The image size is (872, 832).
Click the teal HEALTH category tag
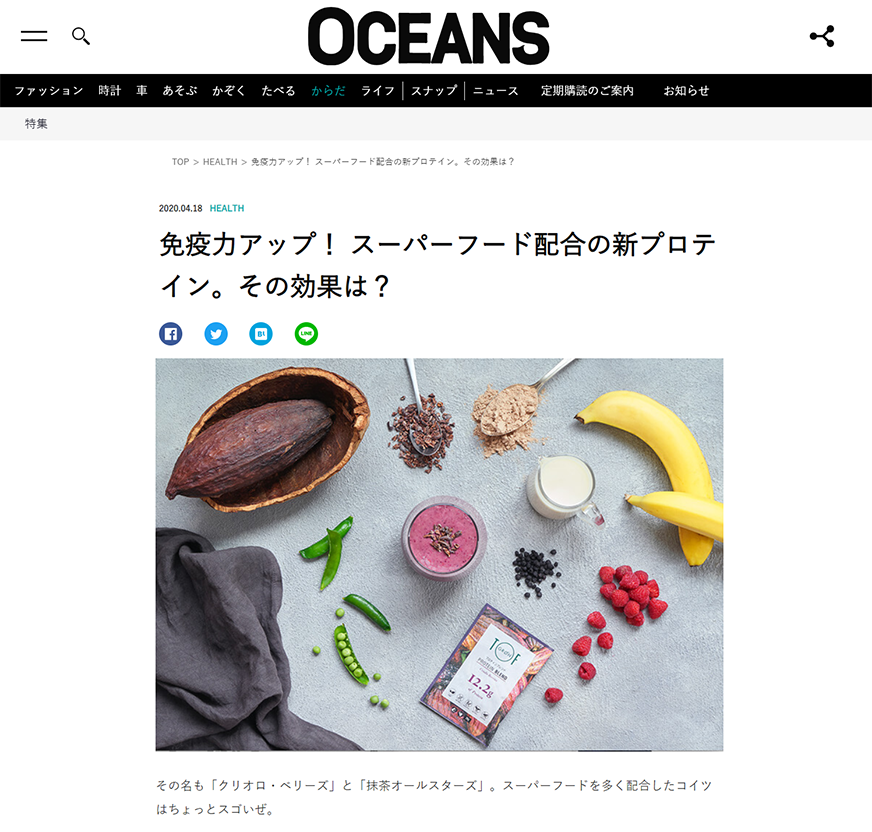click(x=227, y=208)
